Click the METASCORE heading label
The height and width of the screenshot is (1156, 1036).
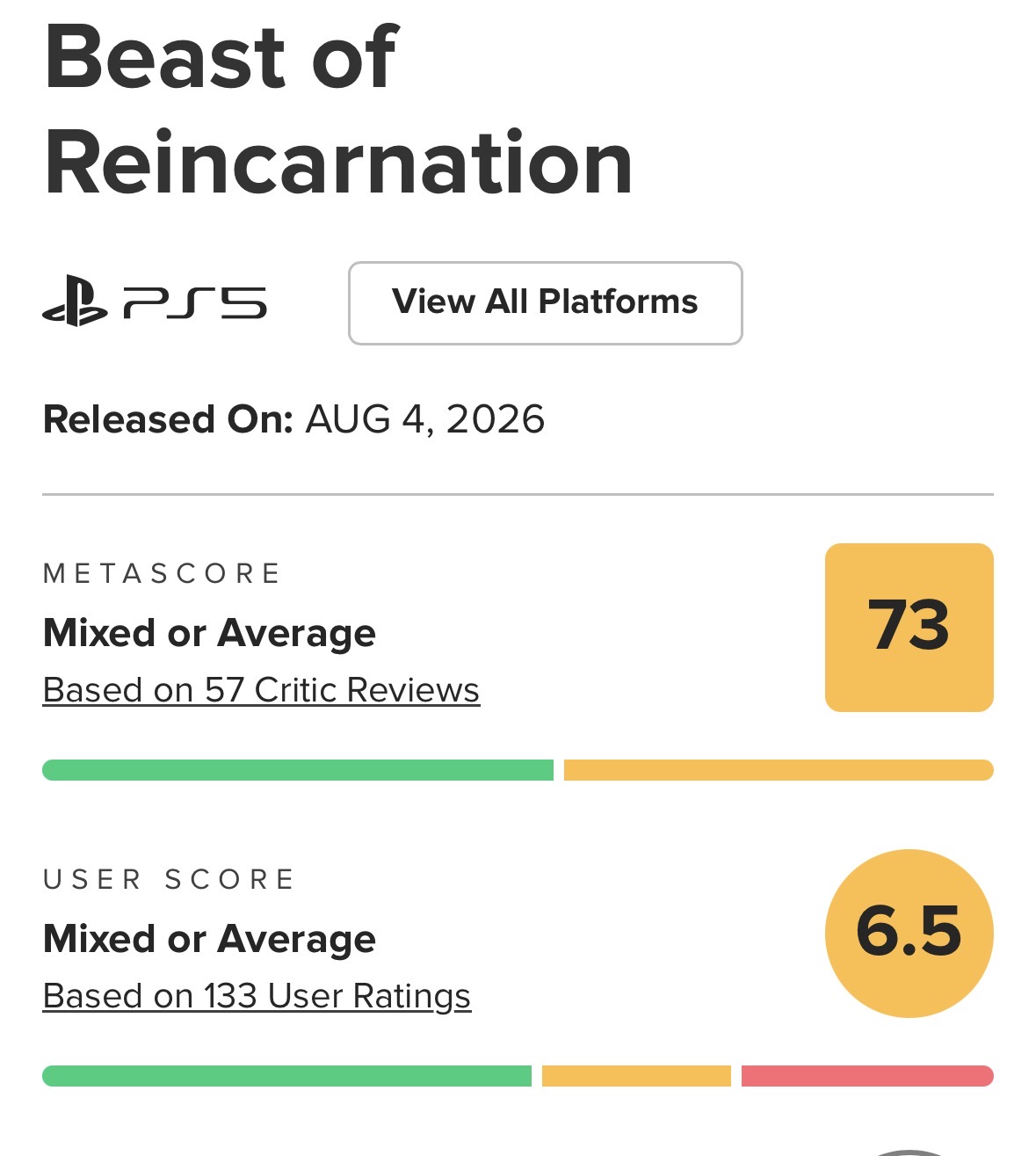point(162,574)
